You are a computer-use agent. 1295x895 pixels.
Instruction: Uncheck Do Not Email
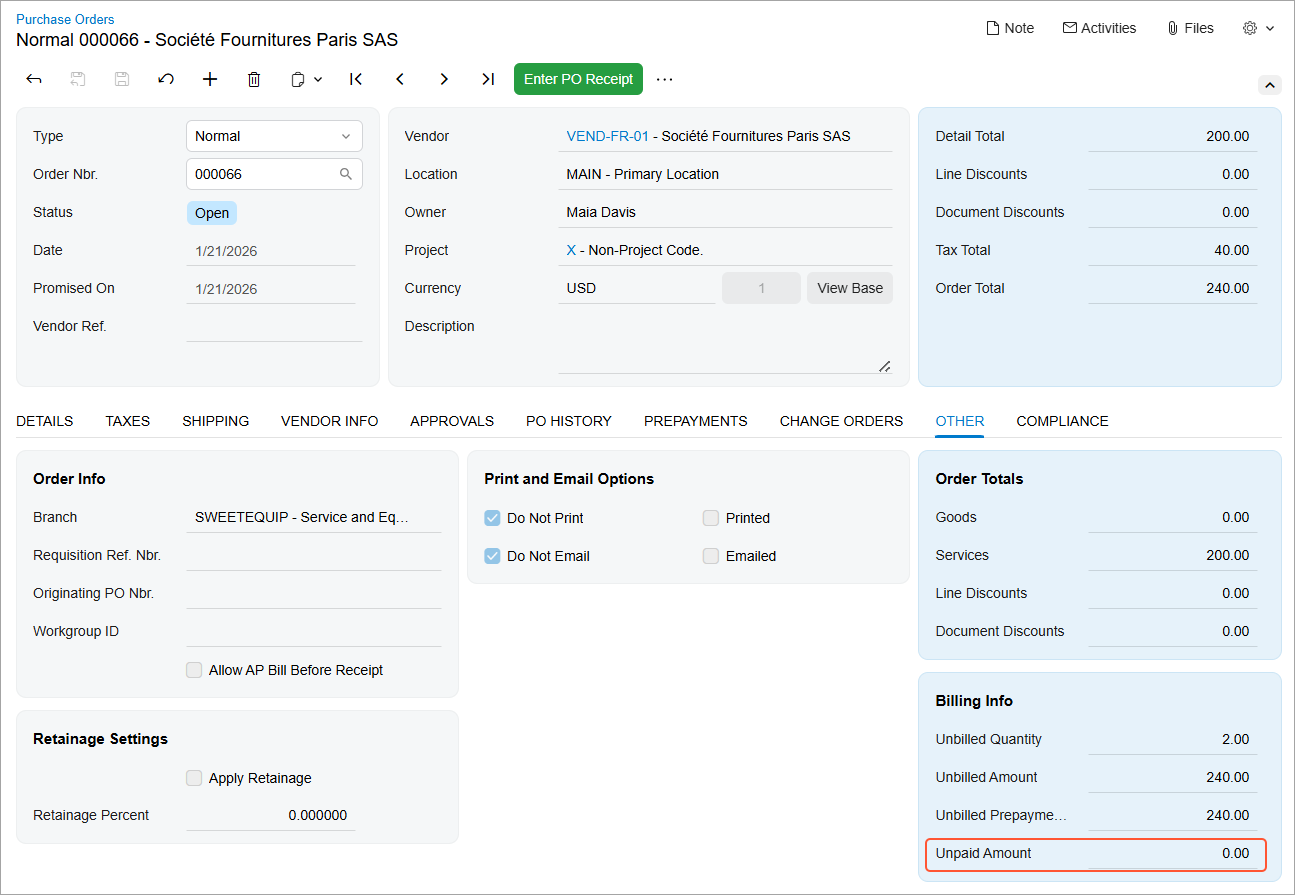(x=493, y=556)
